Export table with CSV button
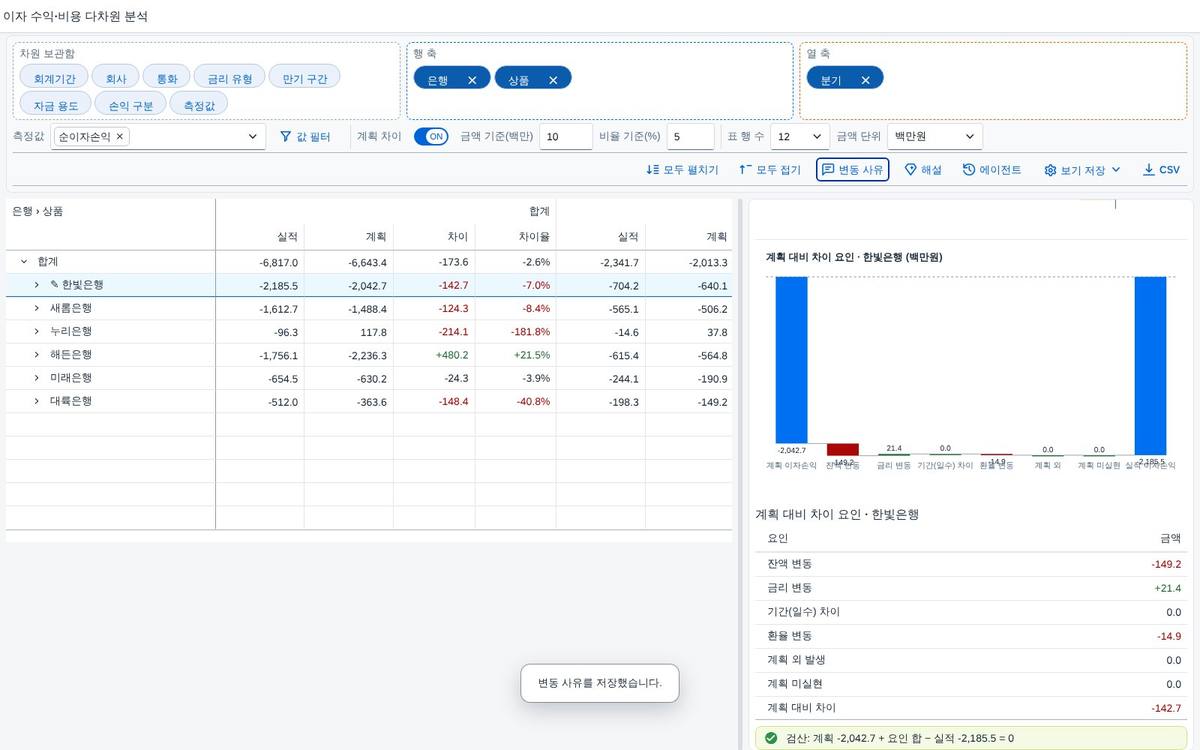The image size is (1200, 750). pos(1161,170)
